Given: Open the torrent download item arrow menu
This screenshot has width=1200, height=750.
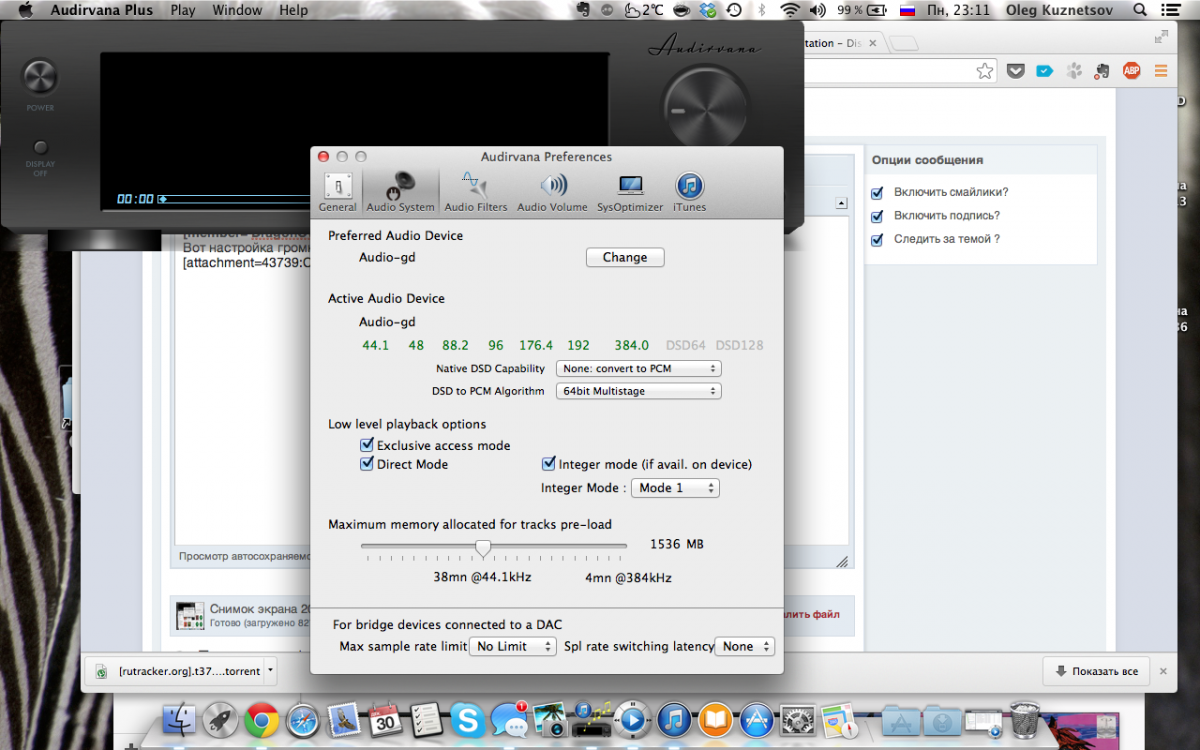Looking at the screenshot, I should pyautogui.click(x=271, y=671).
